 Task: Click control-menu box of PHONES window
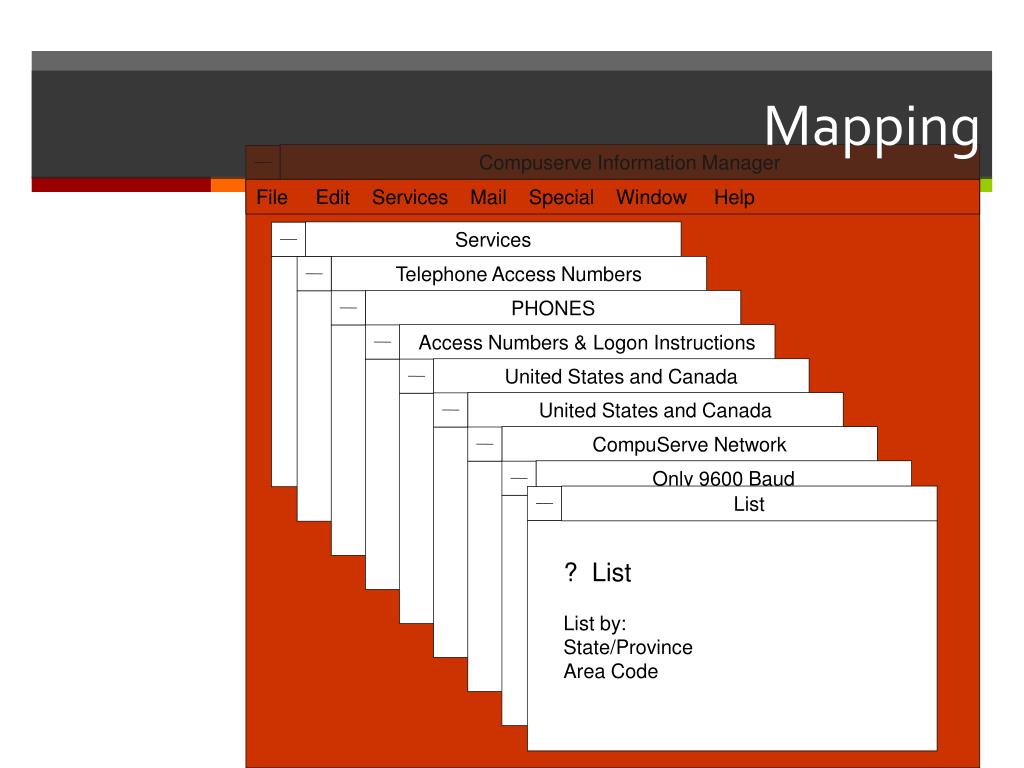pyautogui.click(x=348, y=308)
